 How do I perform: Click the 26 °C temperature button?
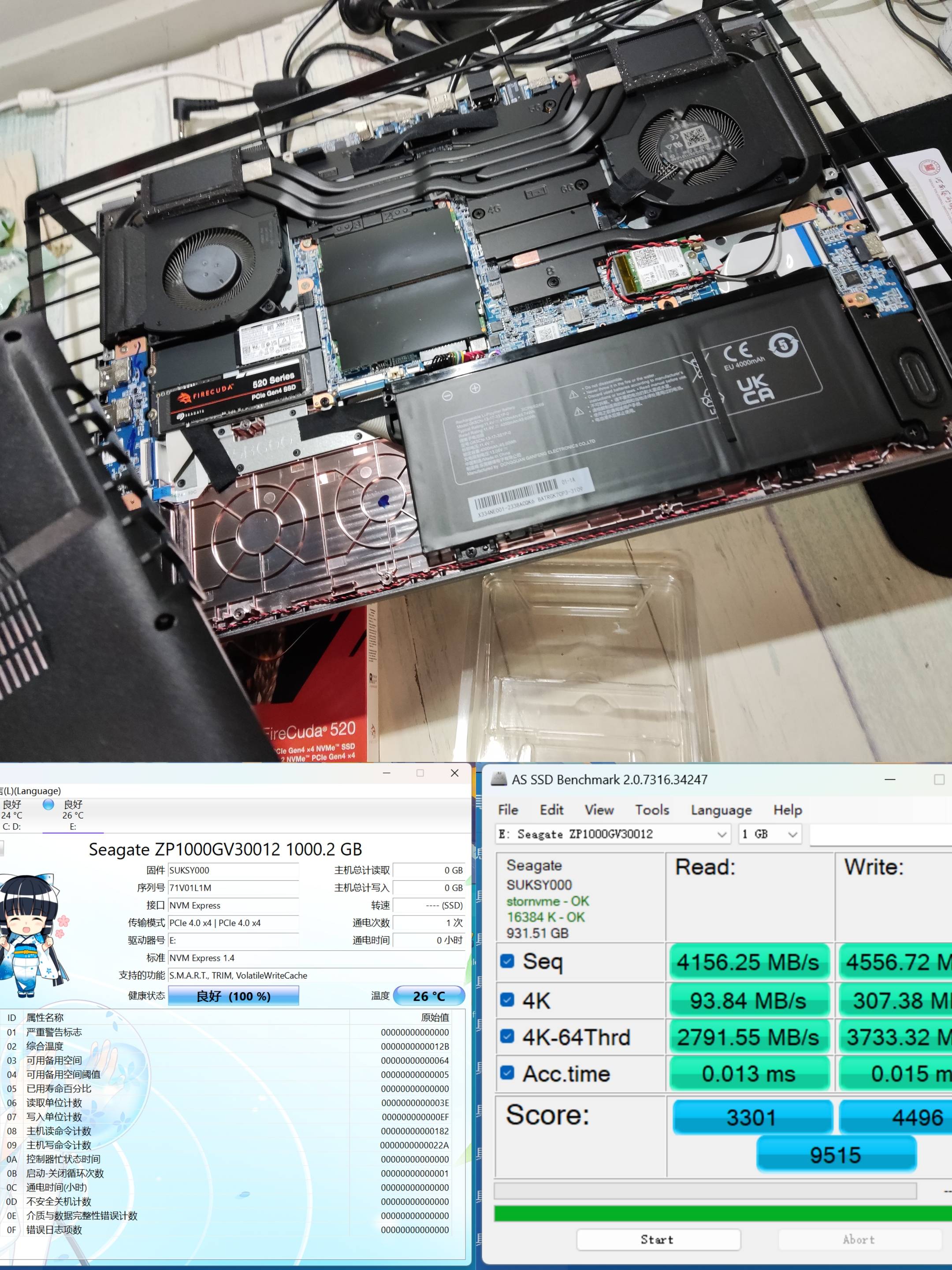429,996
